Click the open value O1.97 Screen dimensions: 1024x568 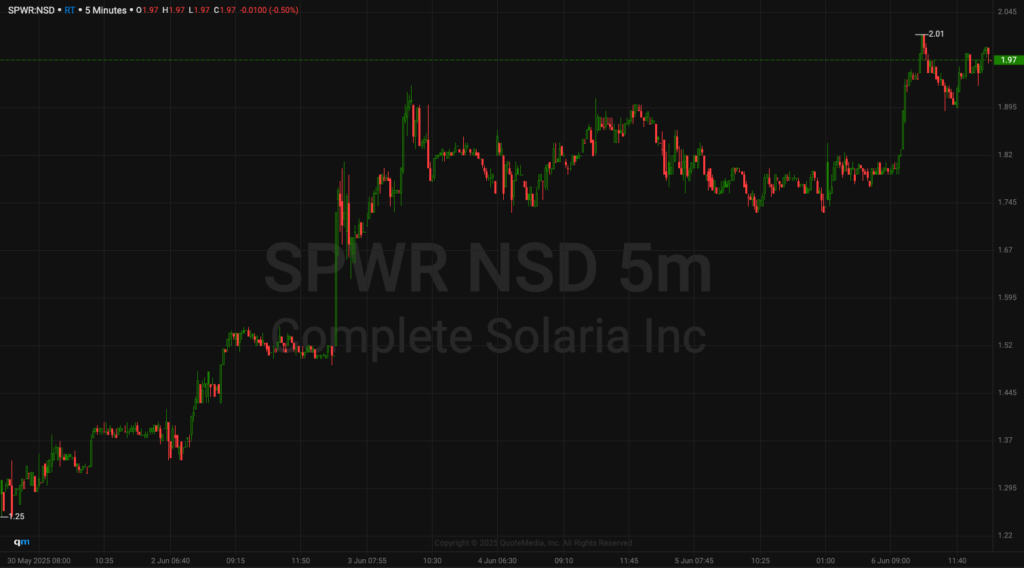[147, 10]
